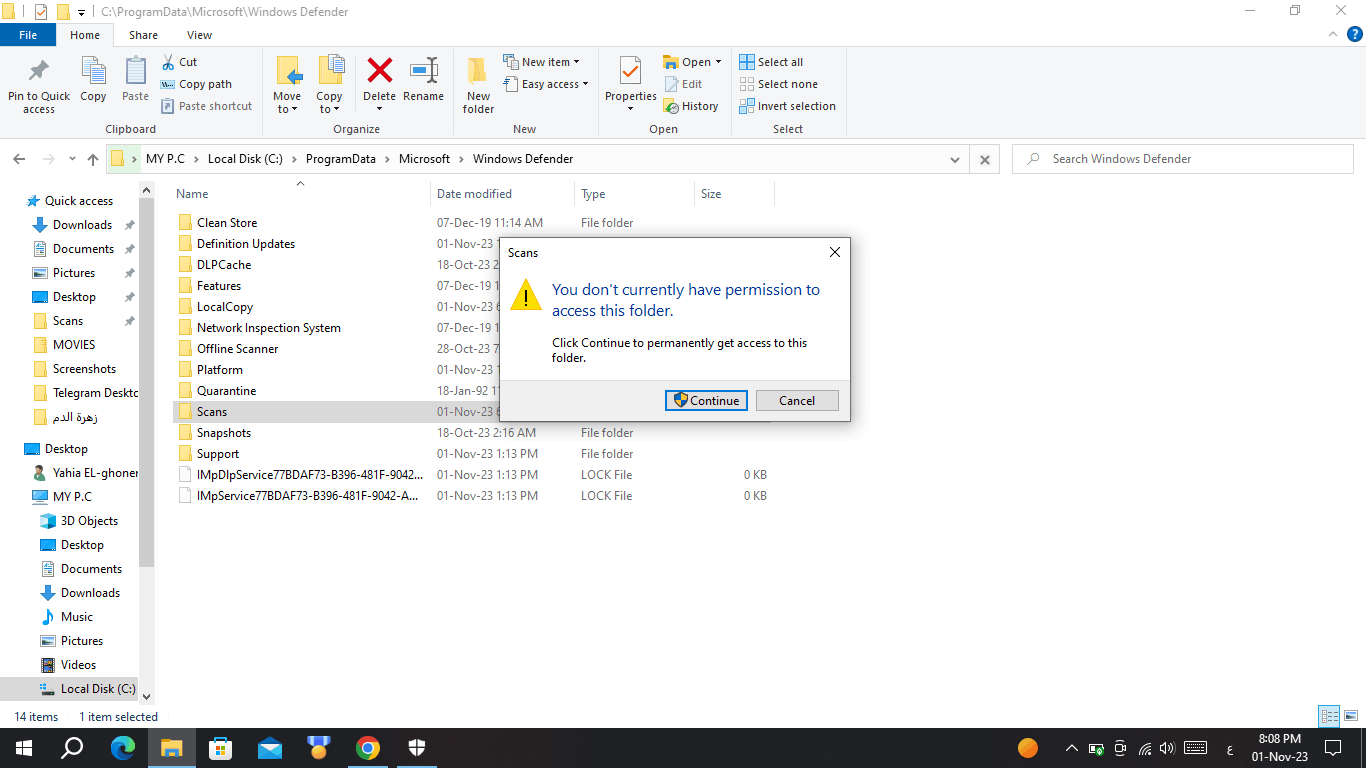Screen dimensions: 1366x768
Task: Switch to Large icons view in status bar
Action: pos(1349,716)
